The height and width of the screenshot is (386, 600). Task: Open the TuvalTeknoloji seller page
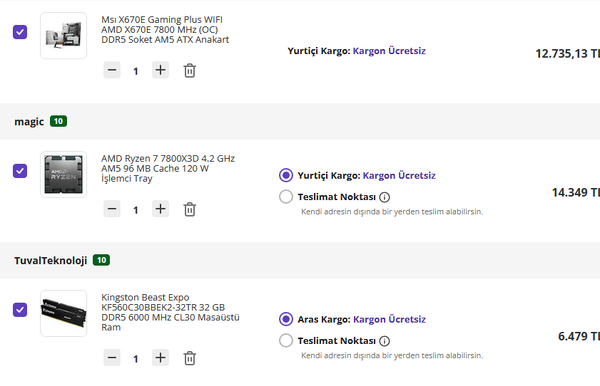51,261
